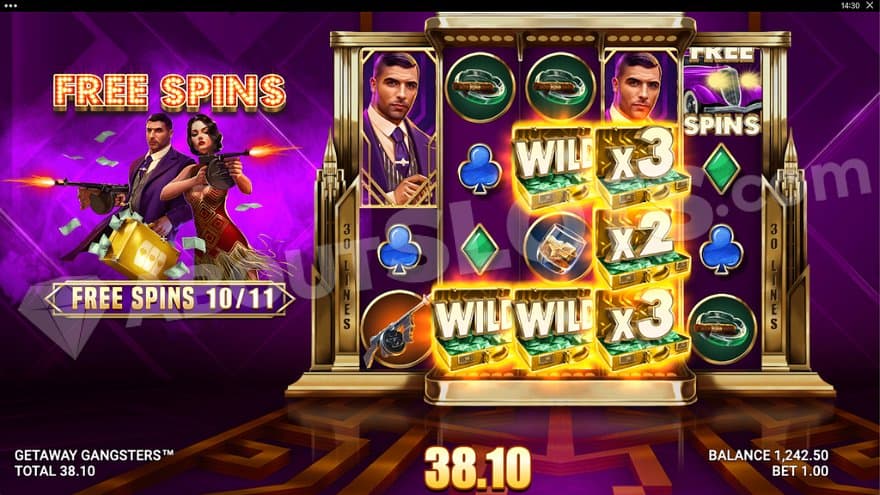Click the gangster portrait on reel four

point(641,87)
